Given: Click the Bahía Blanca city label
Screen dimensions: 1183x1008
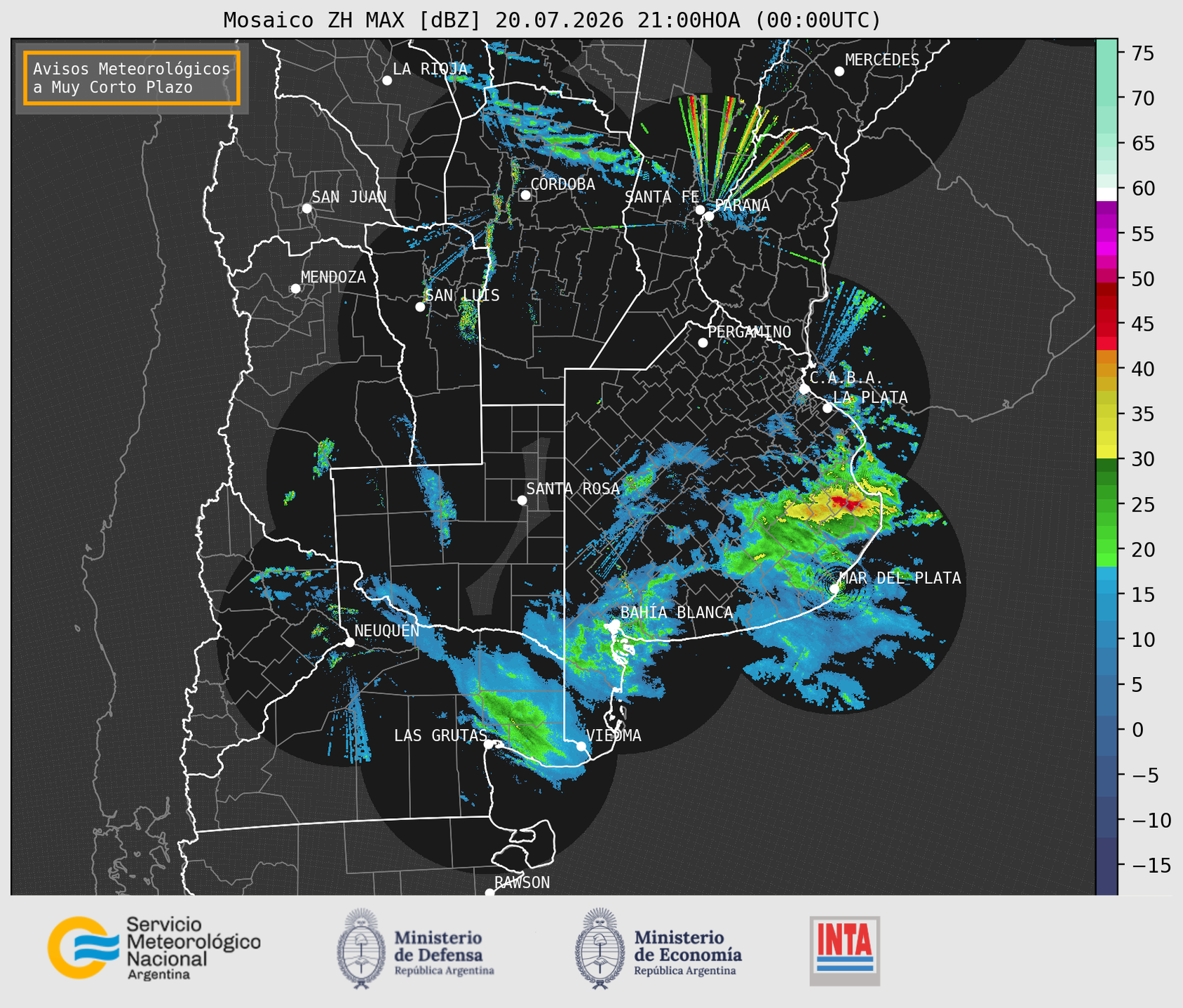Looking at the screenshot, I should click(677, 613).
